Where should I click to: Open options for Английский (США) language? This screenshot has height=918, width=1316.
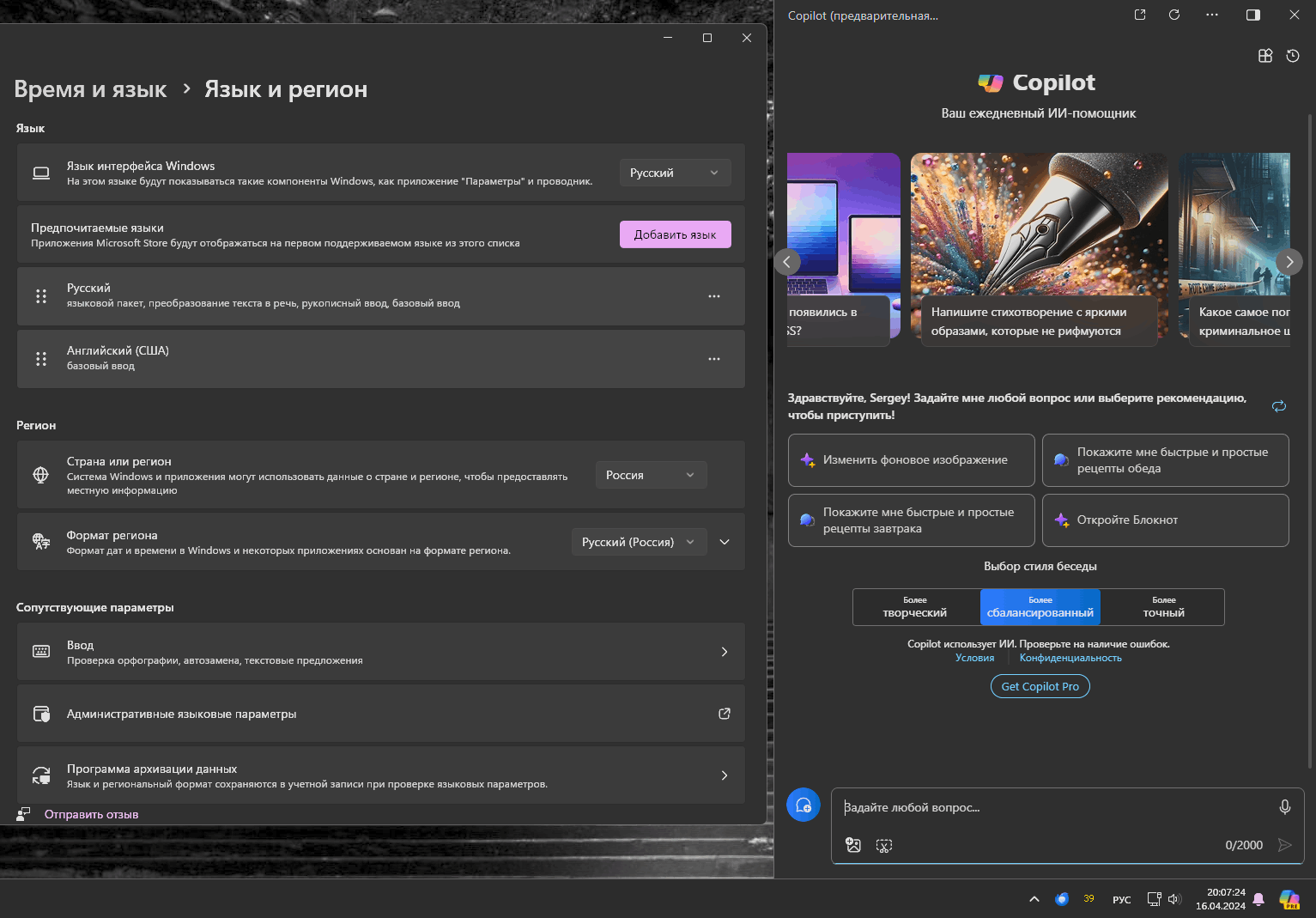click(x=714, y=359)
